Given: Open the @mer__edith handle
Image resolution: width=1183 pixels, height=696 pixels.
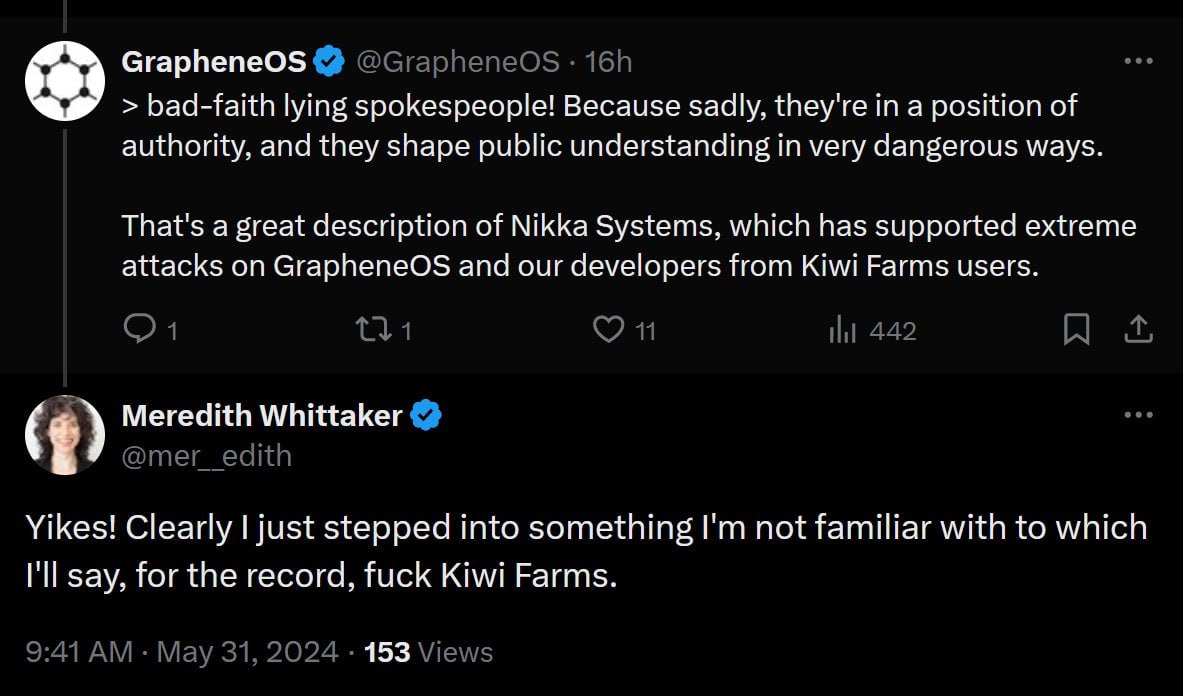Looking at the screenshot, I should (x=207, y=456).
